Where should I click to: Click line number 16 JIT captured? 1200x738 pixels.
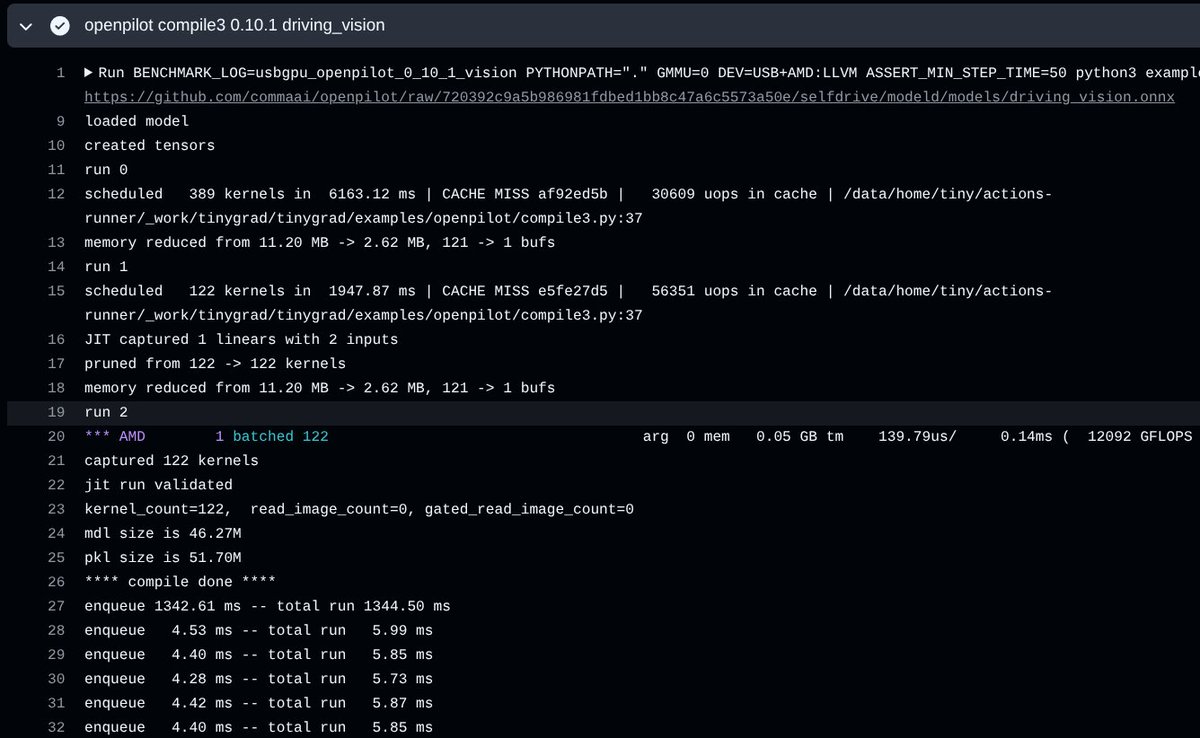(56, 339)
